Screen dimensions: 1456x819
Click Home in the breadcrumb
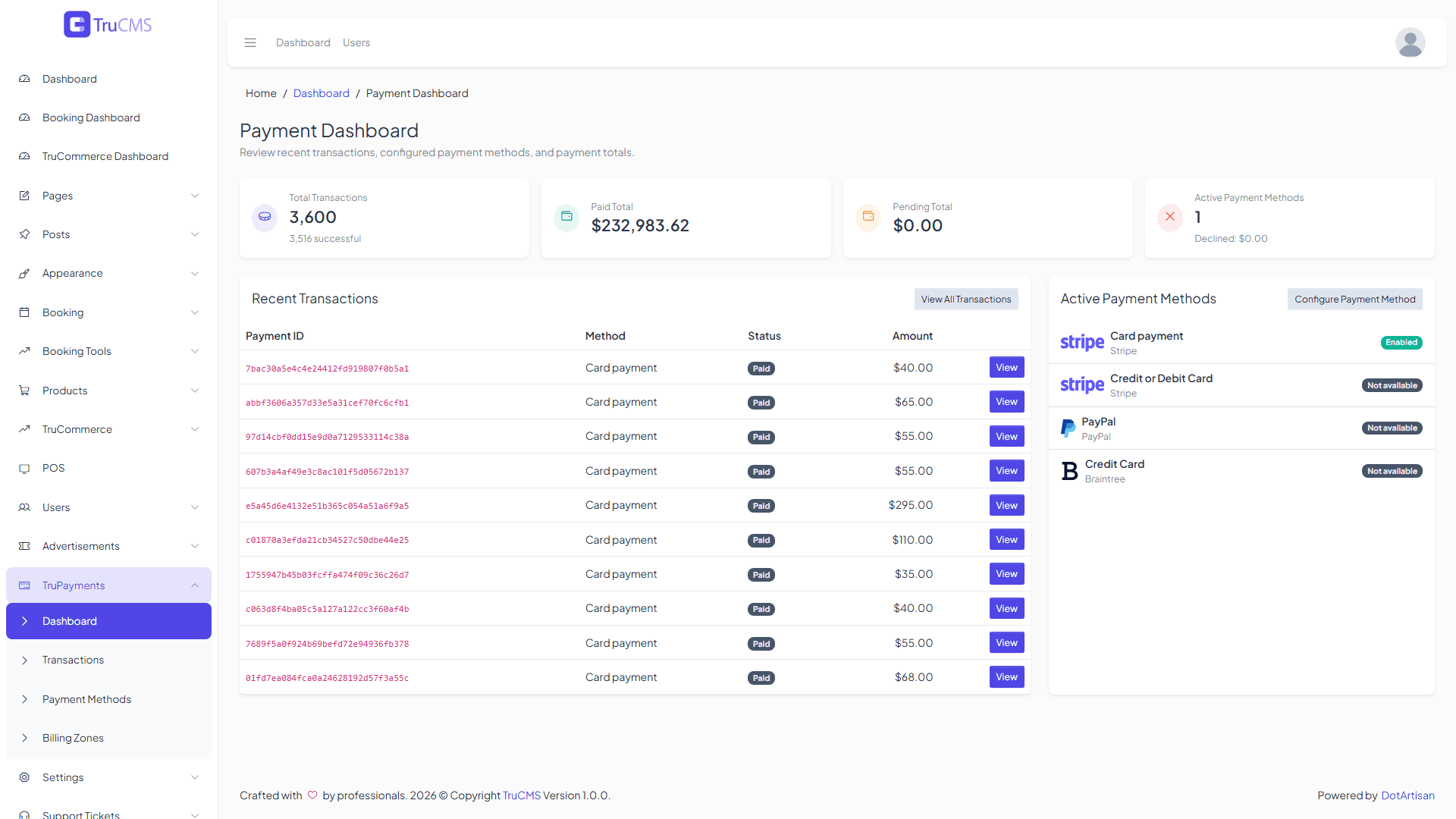[x=261, y=93]
